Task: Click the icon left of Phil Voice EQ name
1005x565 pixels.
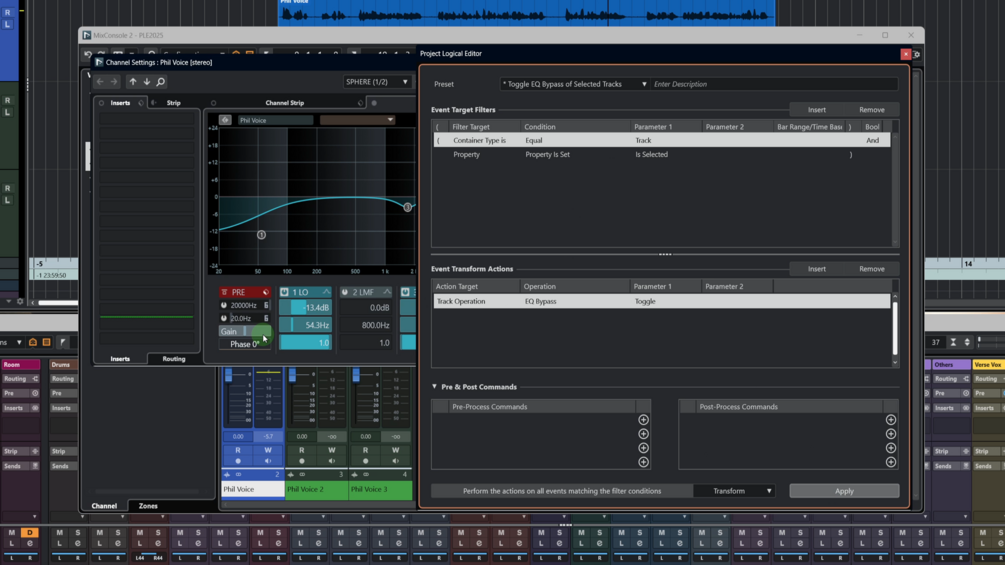Action: click(225, 120)
